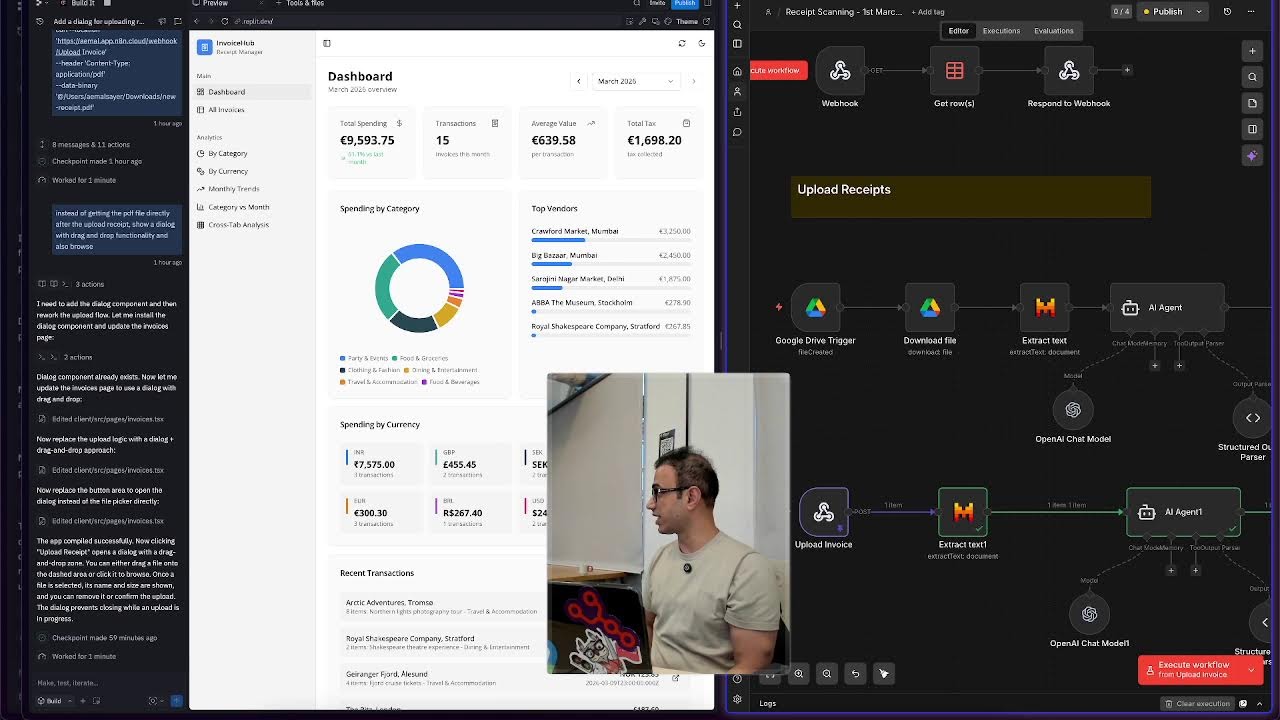Select the Extract text node
Image resolution: width=1280 pixels, height=720 pixels.
pyautogui.click(x=1044, y=308)
